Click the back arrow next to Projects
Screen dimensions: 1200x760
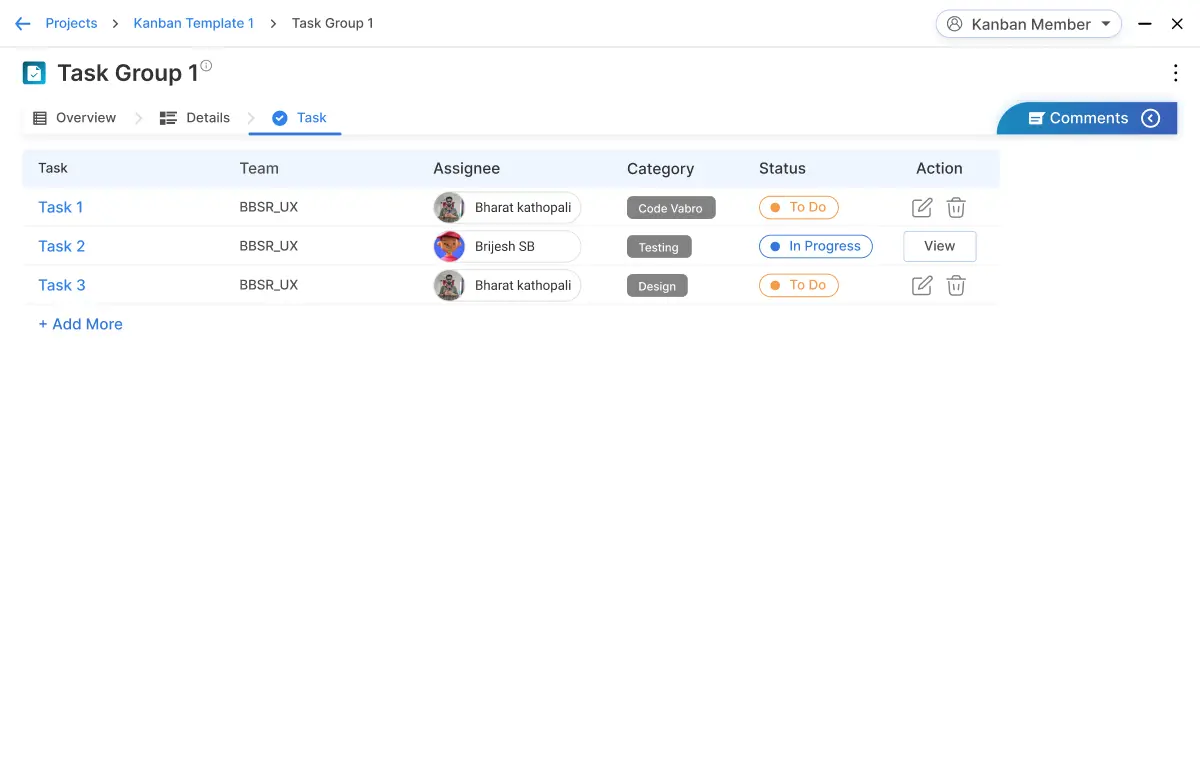tap(22, 23)
